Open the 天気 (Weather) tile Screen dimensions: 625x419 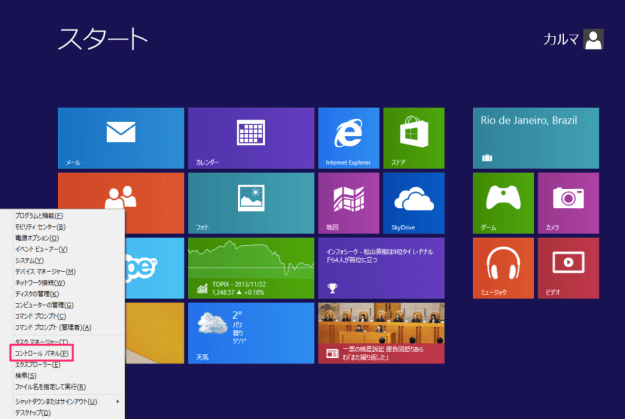coord(251,333)
